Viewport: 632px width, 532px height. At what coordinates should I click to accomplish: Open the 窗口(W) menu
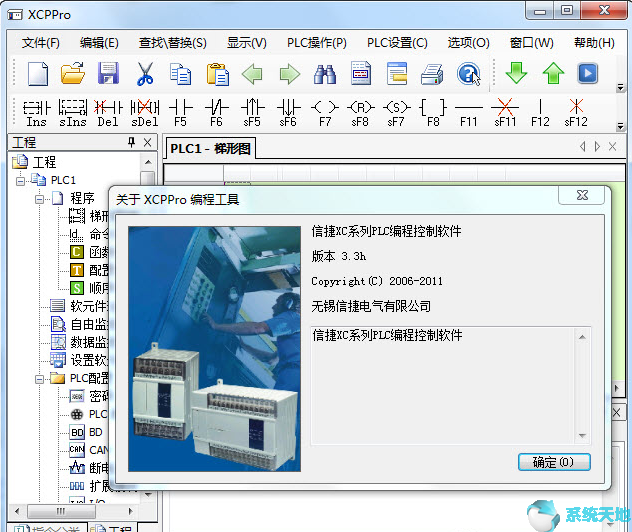532,43
